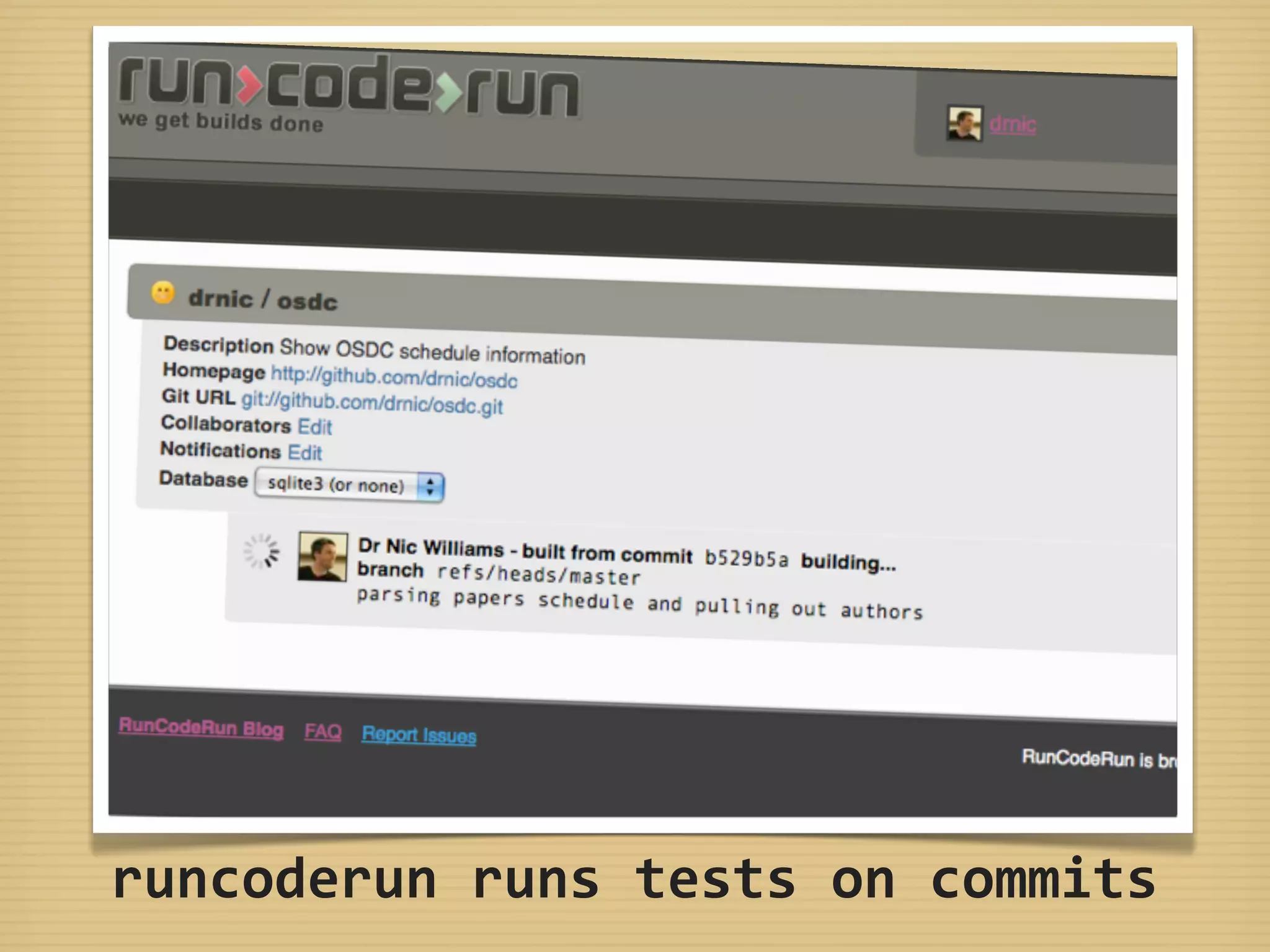Viewport: 1270px width, 952px height.
Task: Click the drnic / osdc project title
Action: click(x=263, y=300)
